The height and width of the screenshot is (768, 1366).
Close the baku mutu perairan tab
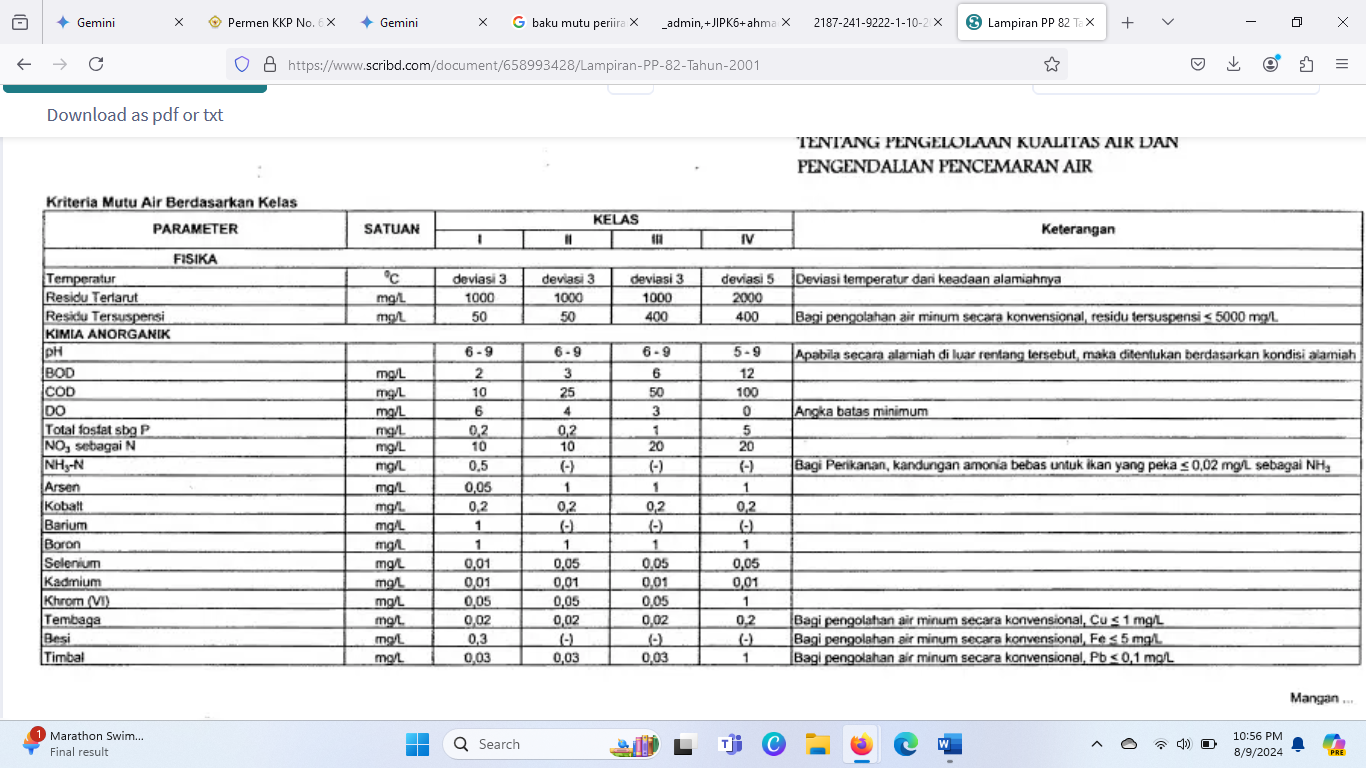pos(634,22)
